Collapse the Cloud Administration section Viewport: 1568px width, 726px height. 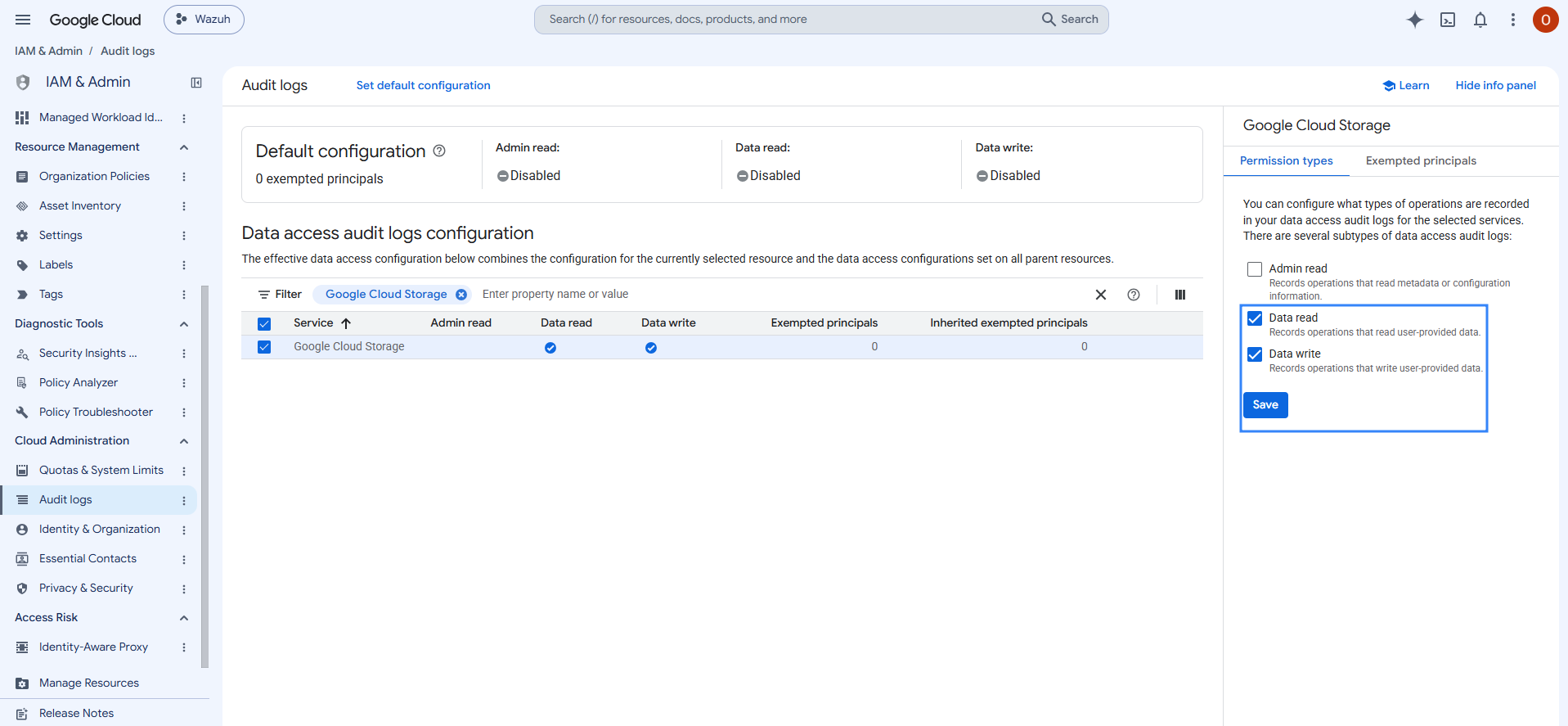(184, 441)
